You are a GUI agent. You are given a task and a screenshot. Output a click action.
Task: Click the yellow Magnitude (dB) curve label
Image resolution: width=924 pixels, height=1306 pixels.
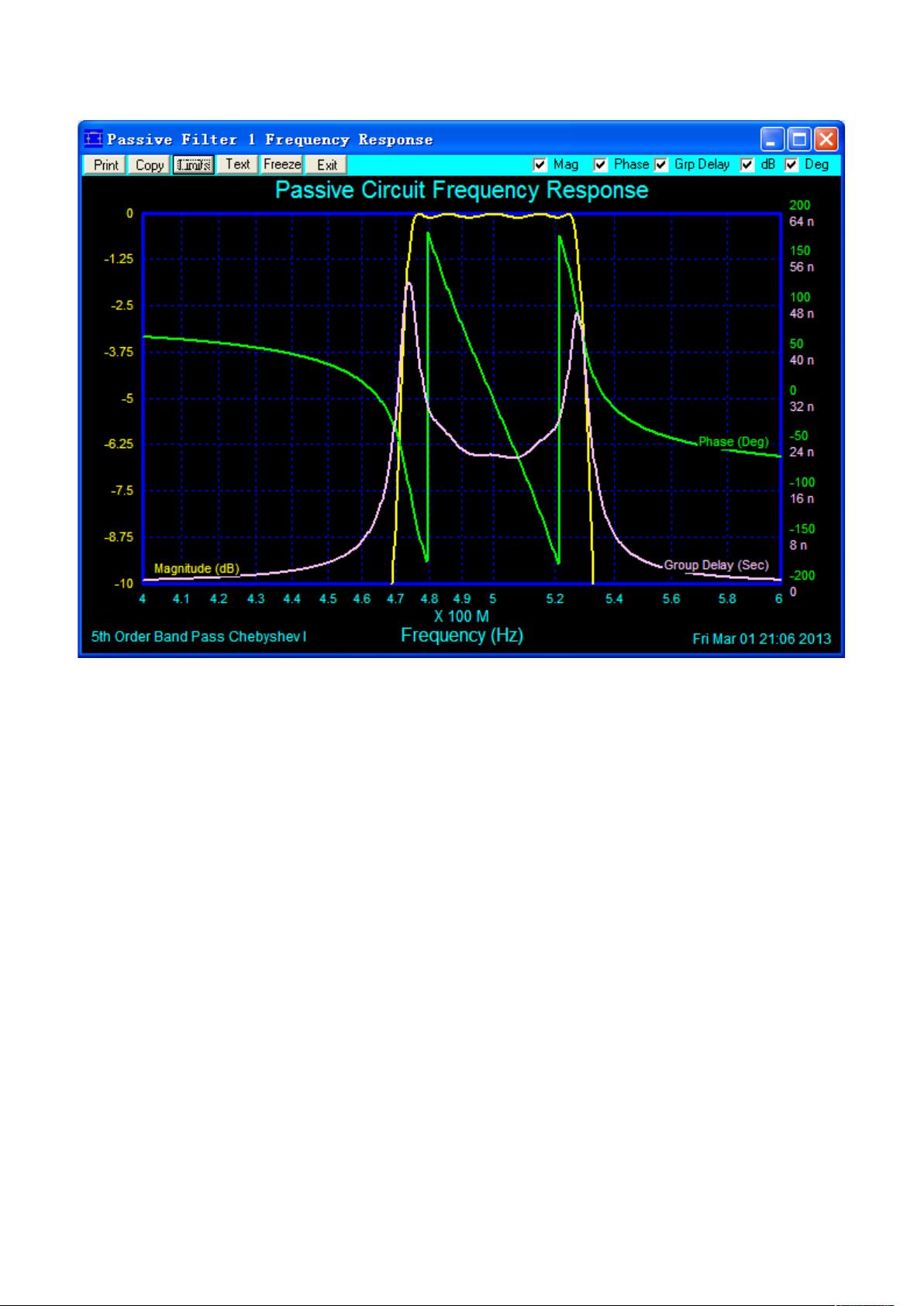click(x=196, y=569)
